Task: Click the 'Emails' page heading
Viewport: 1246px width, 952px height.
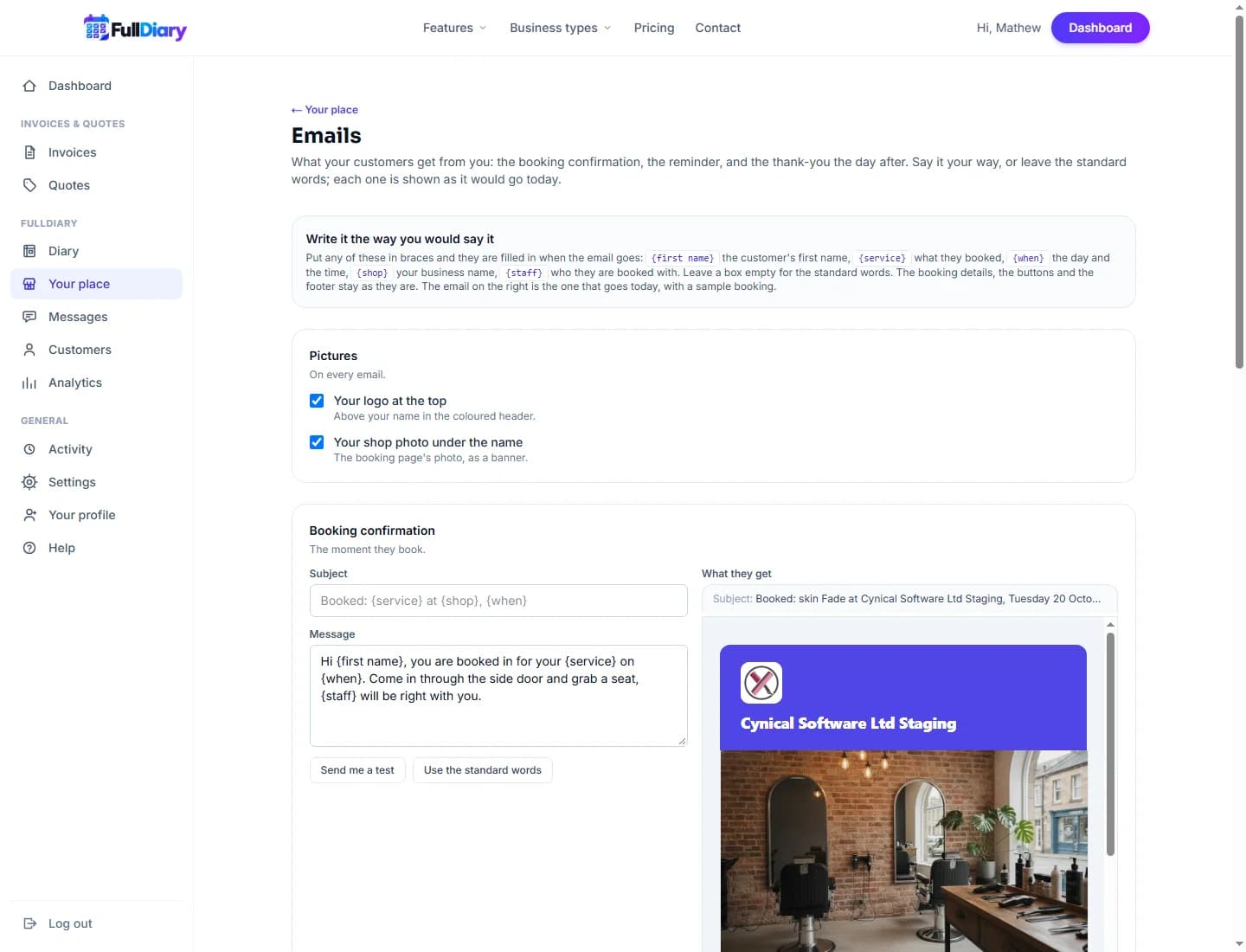Action: [x=326, y=136]
